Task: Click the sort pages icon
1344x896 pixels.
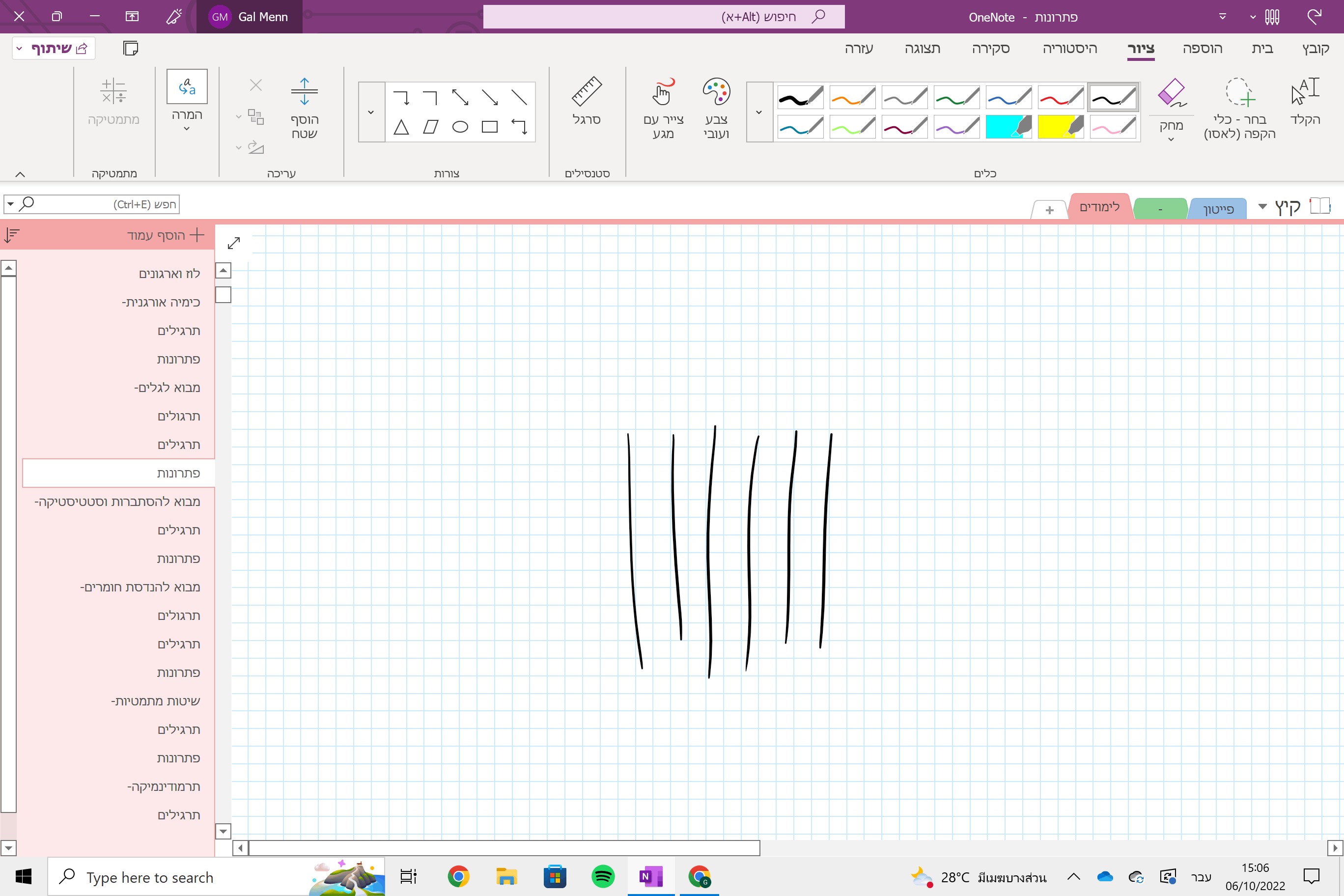Action: [12, 235]
